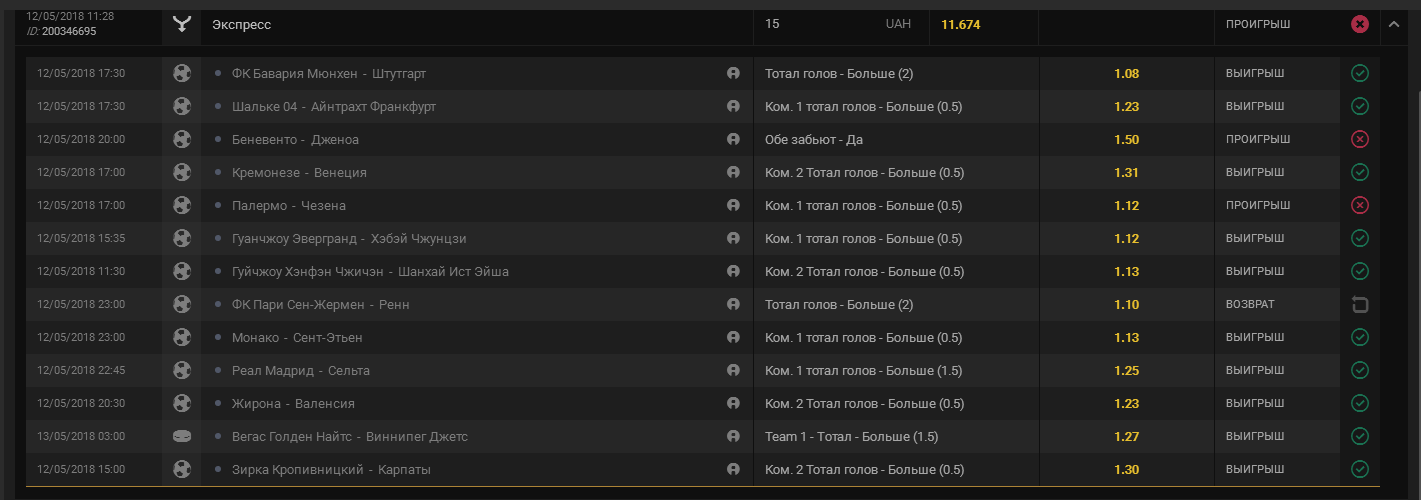
Task: Open the Монако - Сент-Этьен match
Action: coord(297,337)
